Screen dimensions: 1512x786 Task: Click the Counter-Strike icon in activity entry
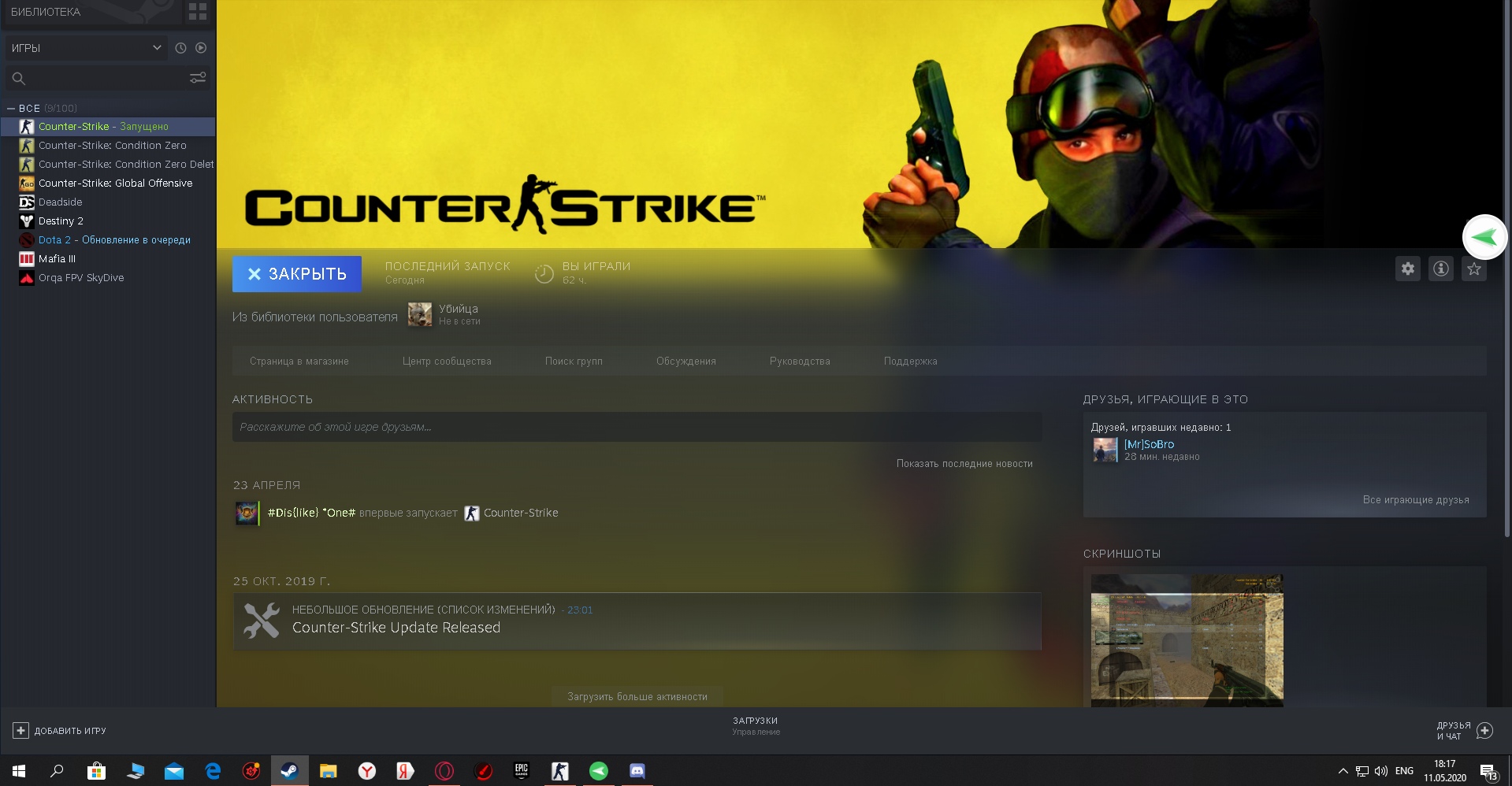[472, 513]
